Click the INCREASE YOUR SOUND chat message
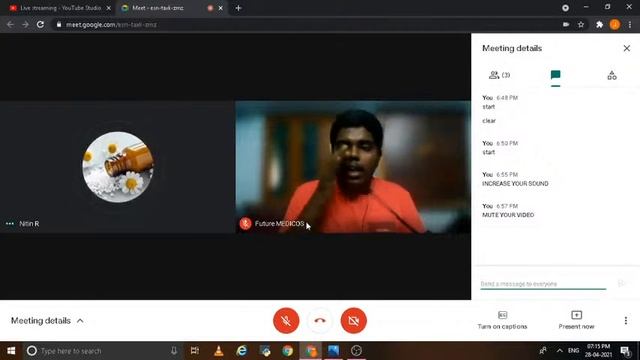The width and height of the screenshot is (640, 360). [x=515, y=184]
